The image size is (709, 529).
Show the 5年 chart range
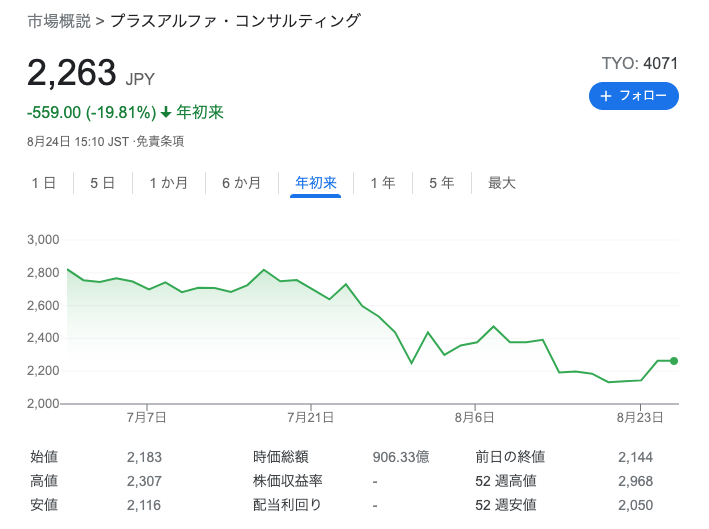(x=442, y=183)
